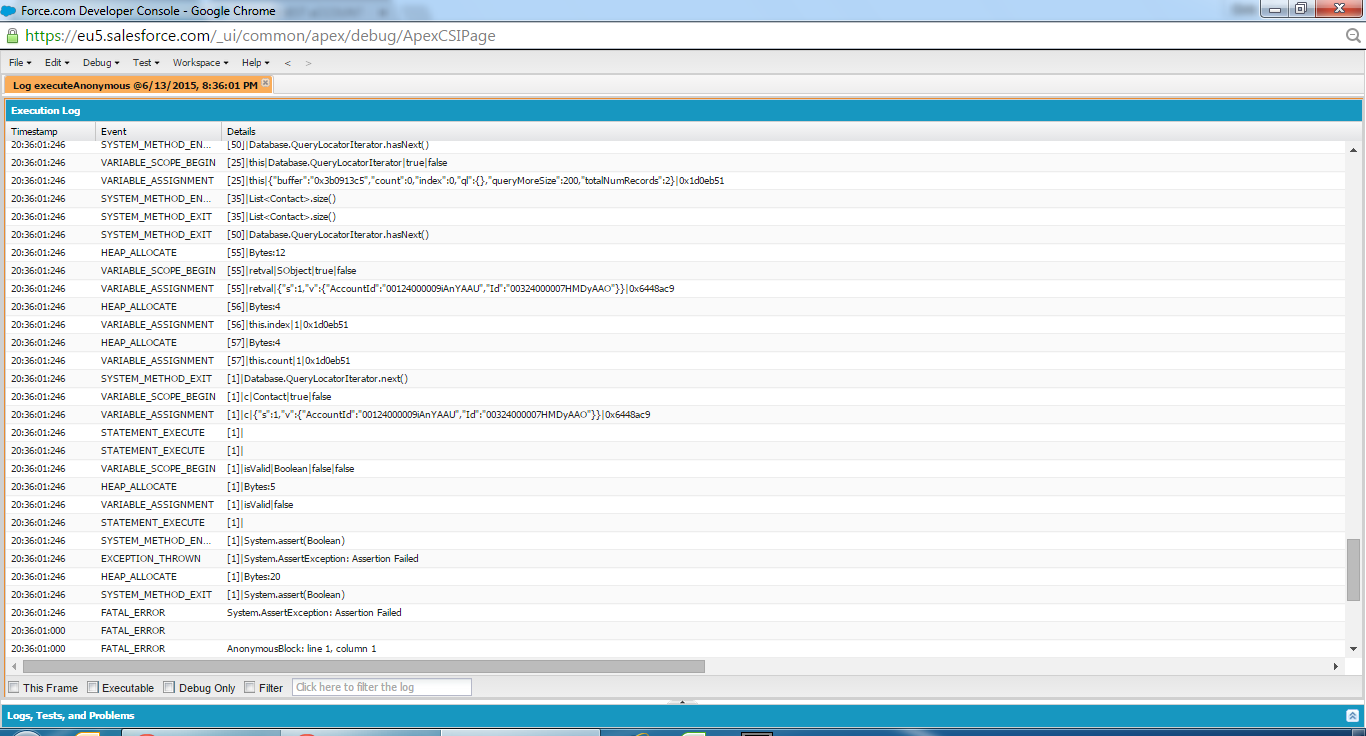
Task: Click the vertical scrollbar thumb in the log
Action: [1354, 569]
